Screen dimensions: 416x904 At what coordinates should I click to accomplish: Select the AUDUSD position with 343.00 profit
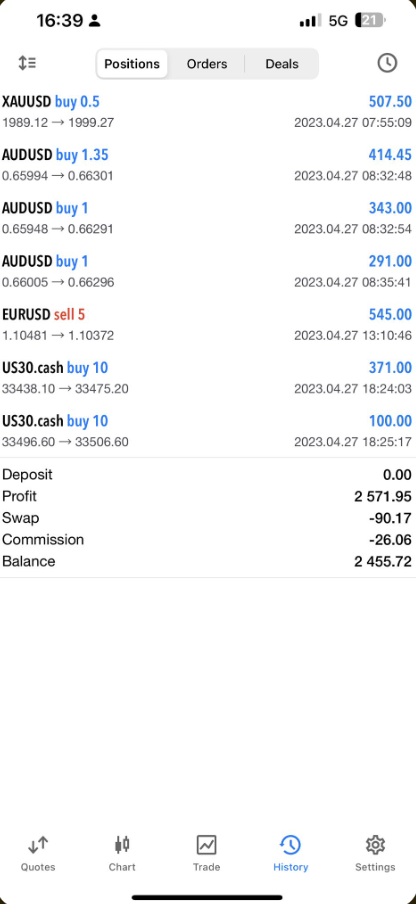coord(208,218)
